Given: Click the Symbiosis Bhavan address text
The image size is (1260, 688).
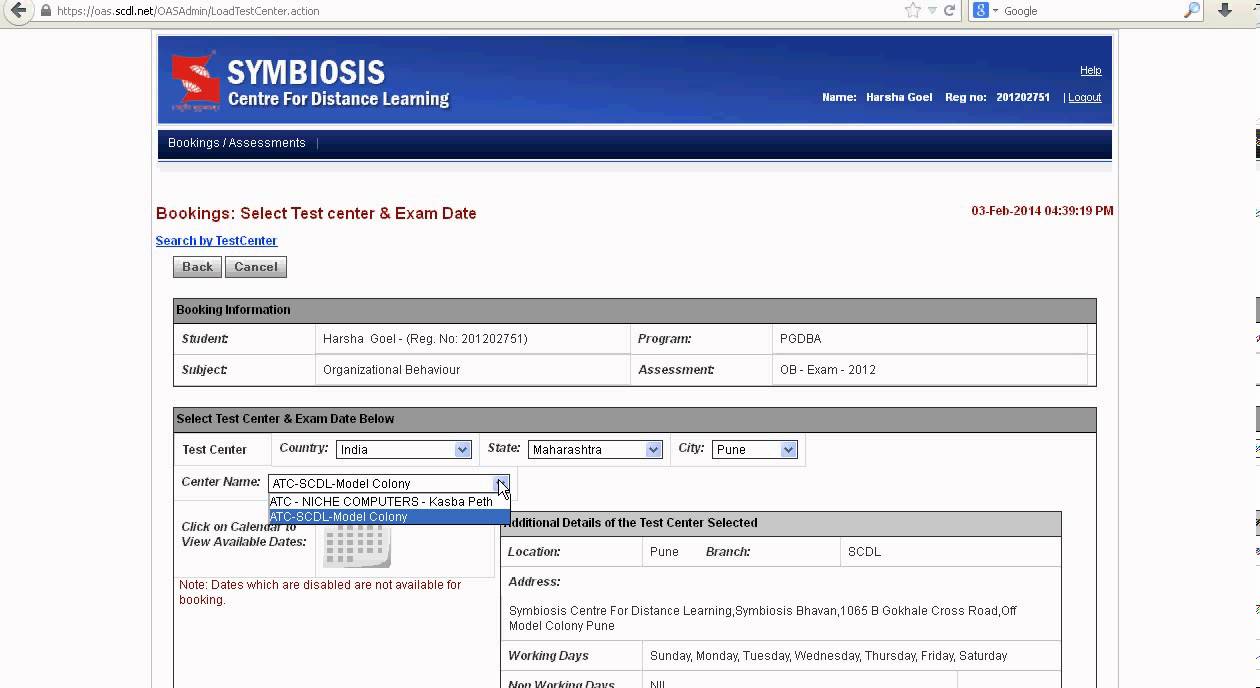Looking at the screenshot, I should (x=763, y=618).
